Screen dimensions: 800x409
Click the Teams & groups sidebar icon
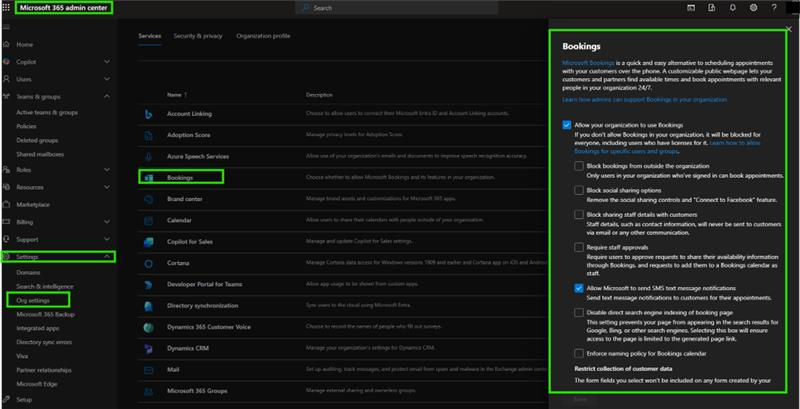tap(6, 96)
